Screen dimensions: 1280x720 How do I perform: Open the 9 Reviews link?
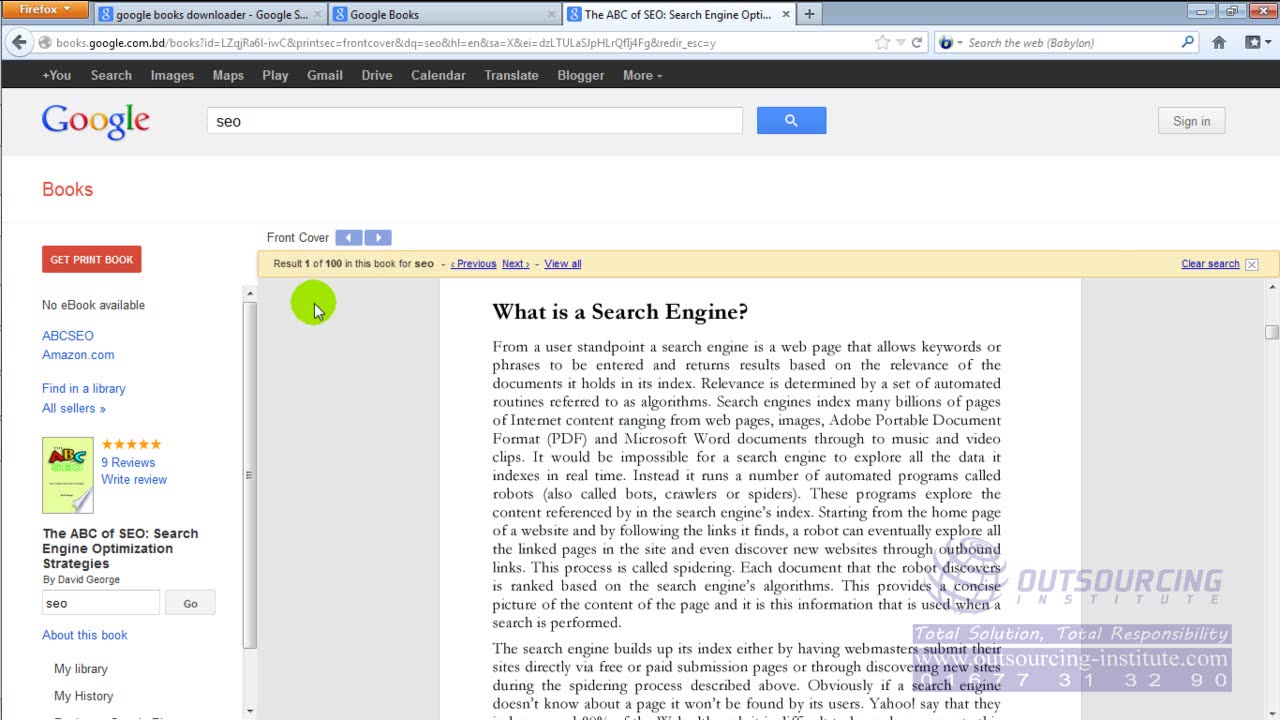coord(128,463)
